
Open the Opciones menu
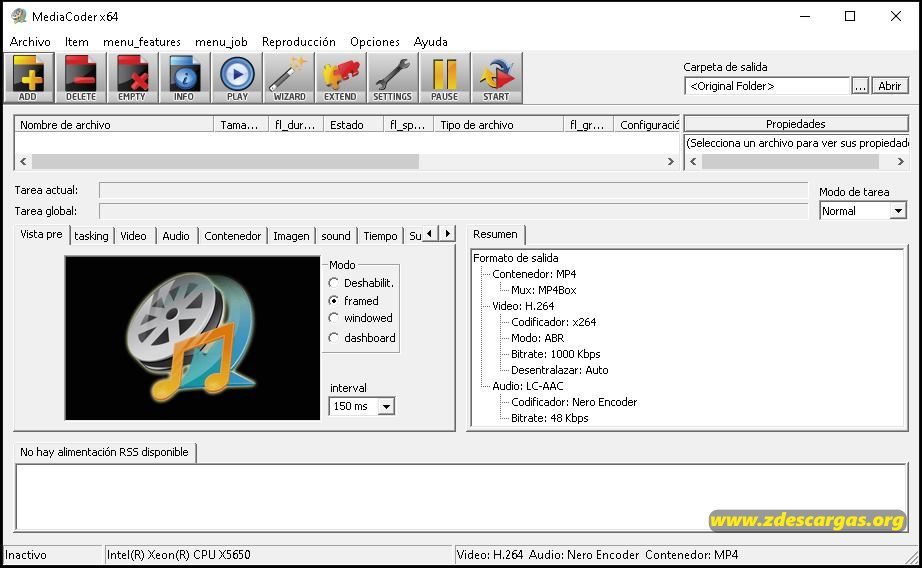[375, 42]
